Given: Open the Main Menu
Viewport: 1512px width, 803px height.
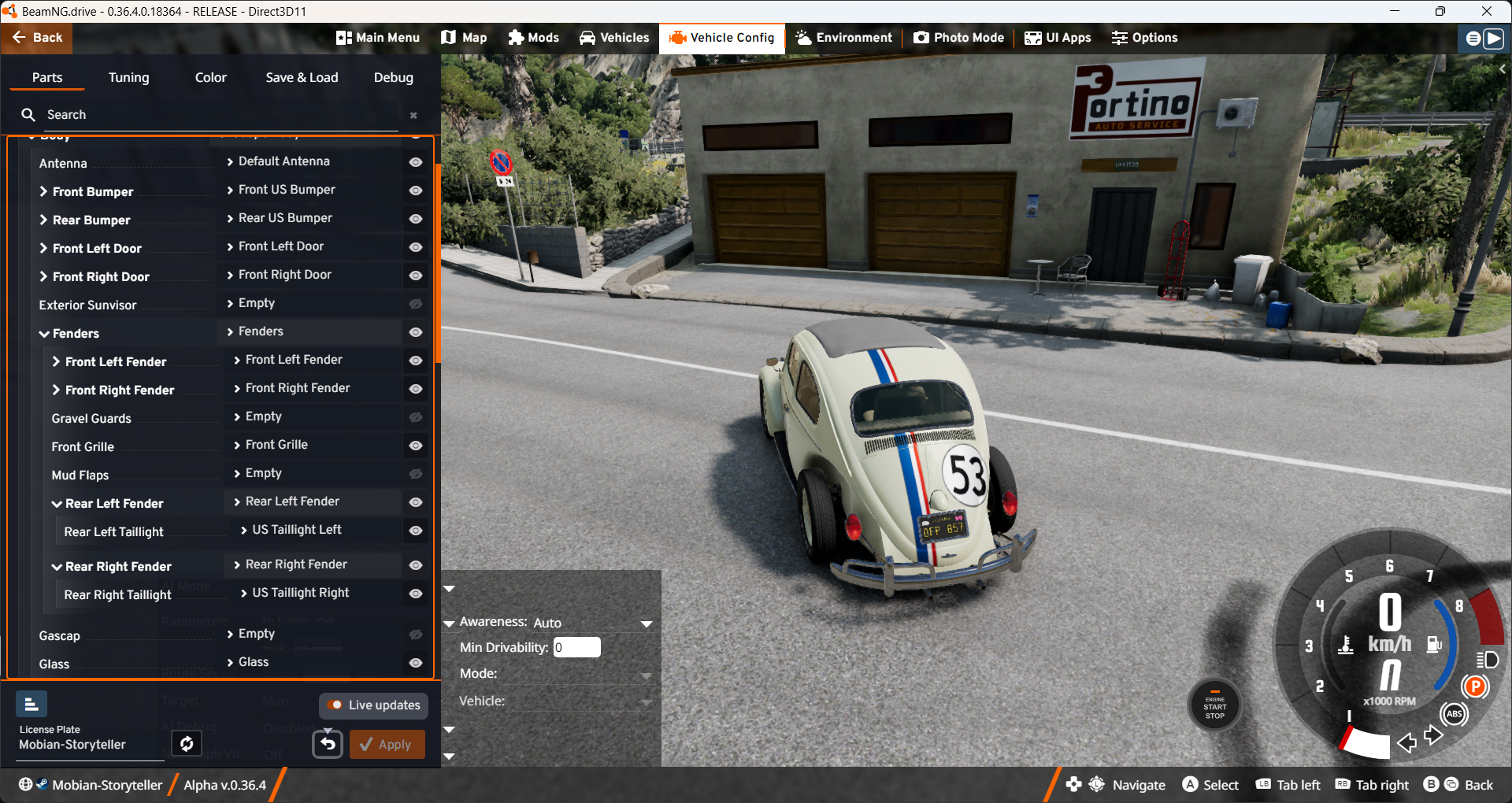Looking at the screenshot, I should [378, 38].
